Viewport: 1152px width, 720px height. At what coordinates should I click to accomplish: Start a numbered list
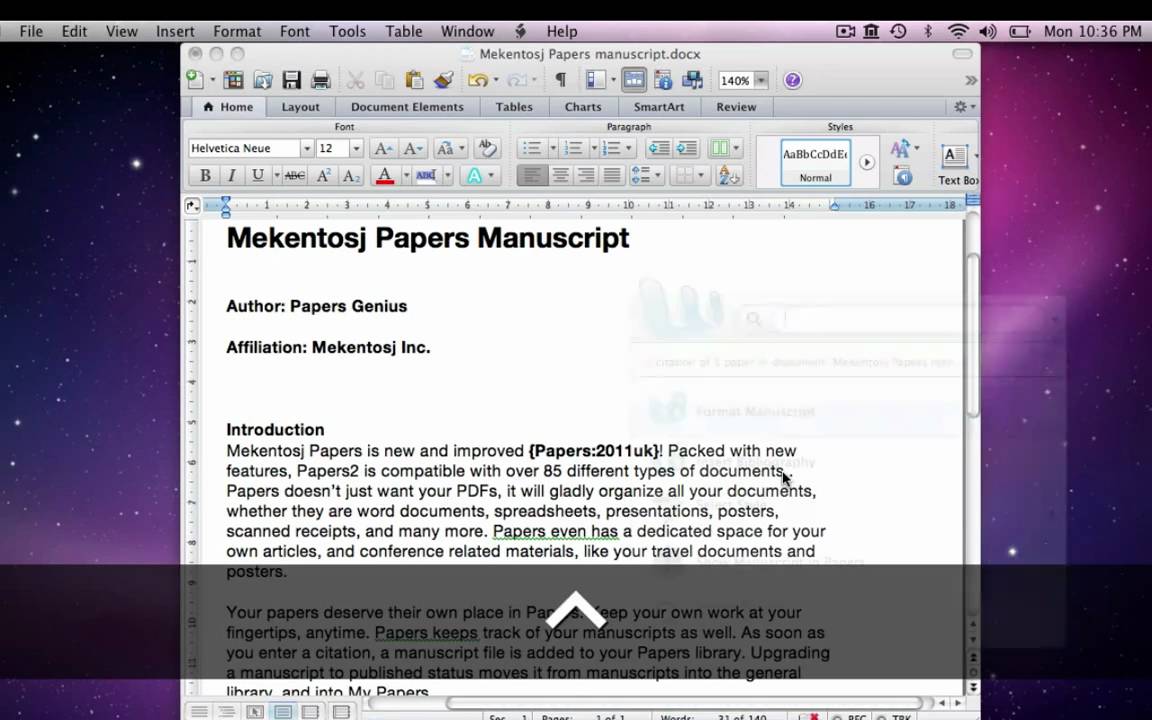(x=573, y=148)
